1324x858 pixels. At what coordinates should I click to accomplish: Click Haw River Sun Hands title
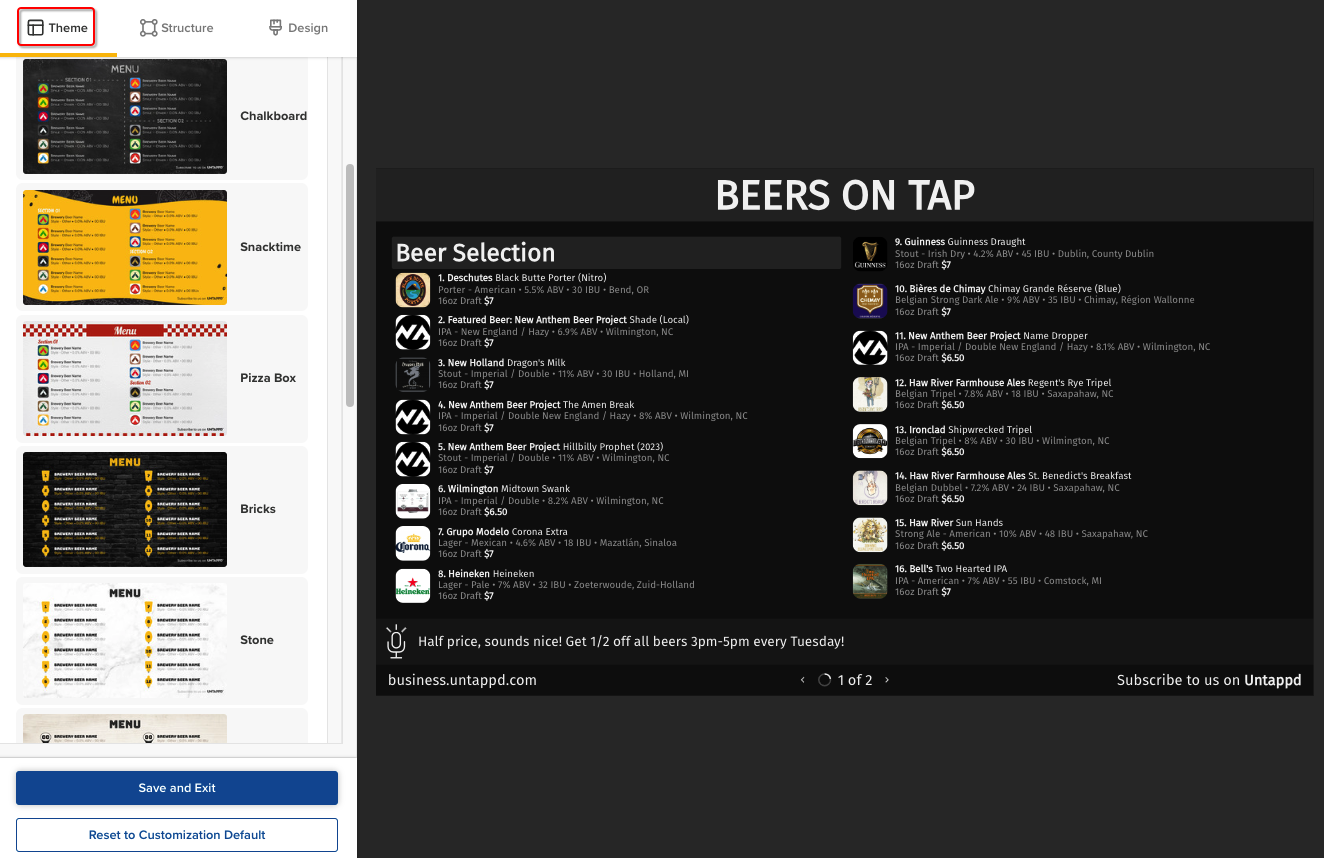point(949,523)
